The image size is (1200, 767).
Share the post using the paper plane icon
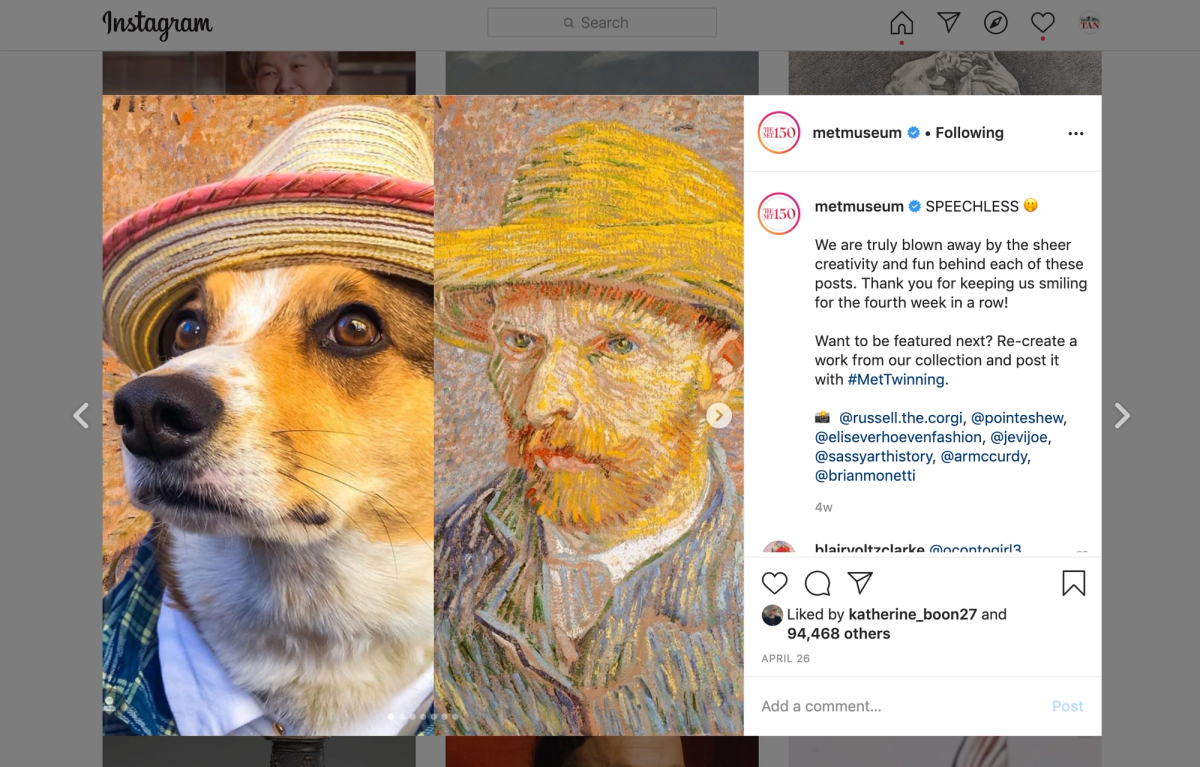point(859,583)
